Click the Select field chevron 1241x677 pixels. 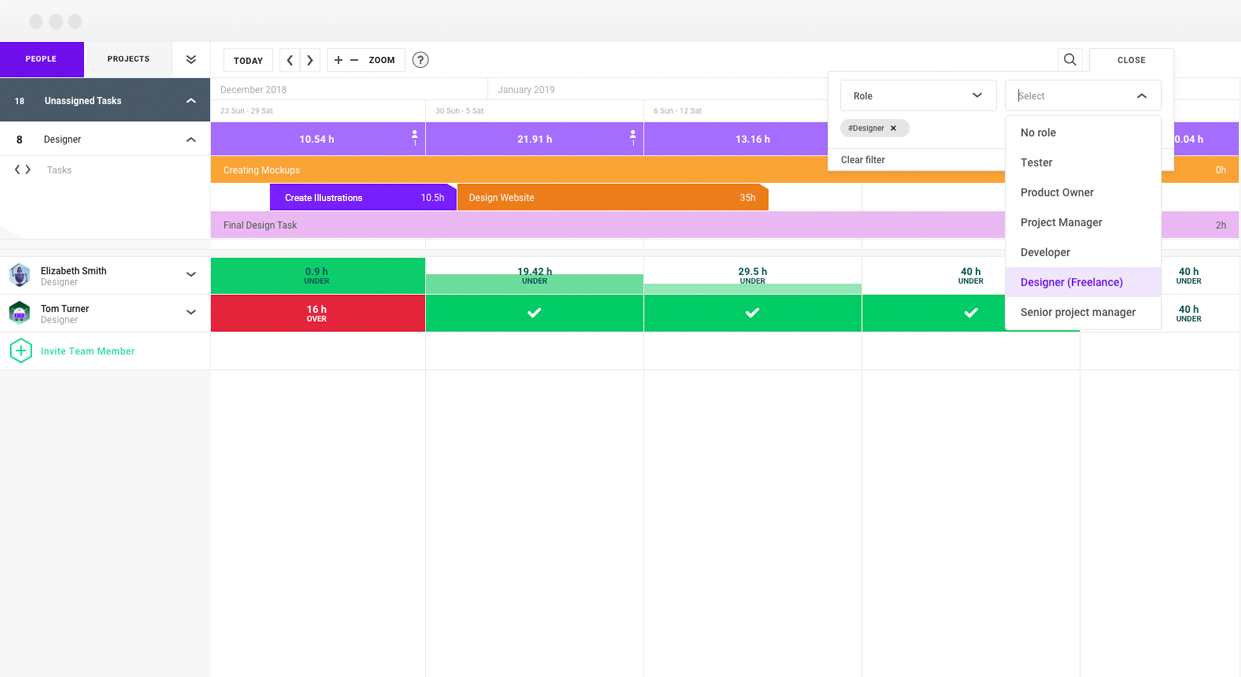tap(1141, 96)
